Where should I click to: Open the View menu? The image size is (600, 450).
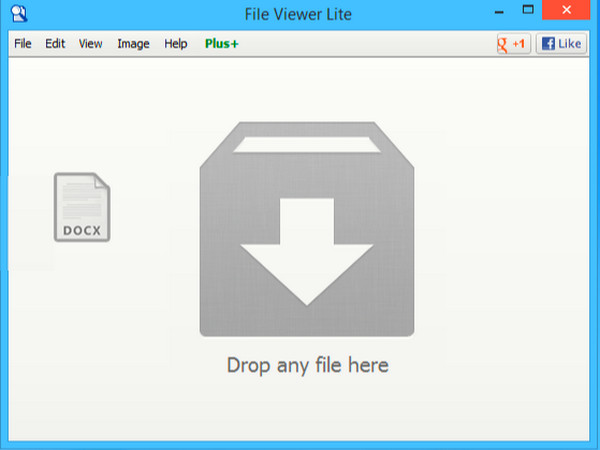90,44
